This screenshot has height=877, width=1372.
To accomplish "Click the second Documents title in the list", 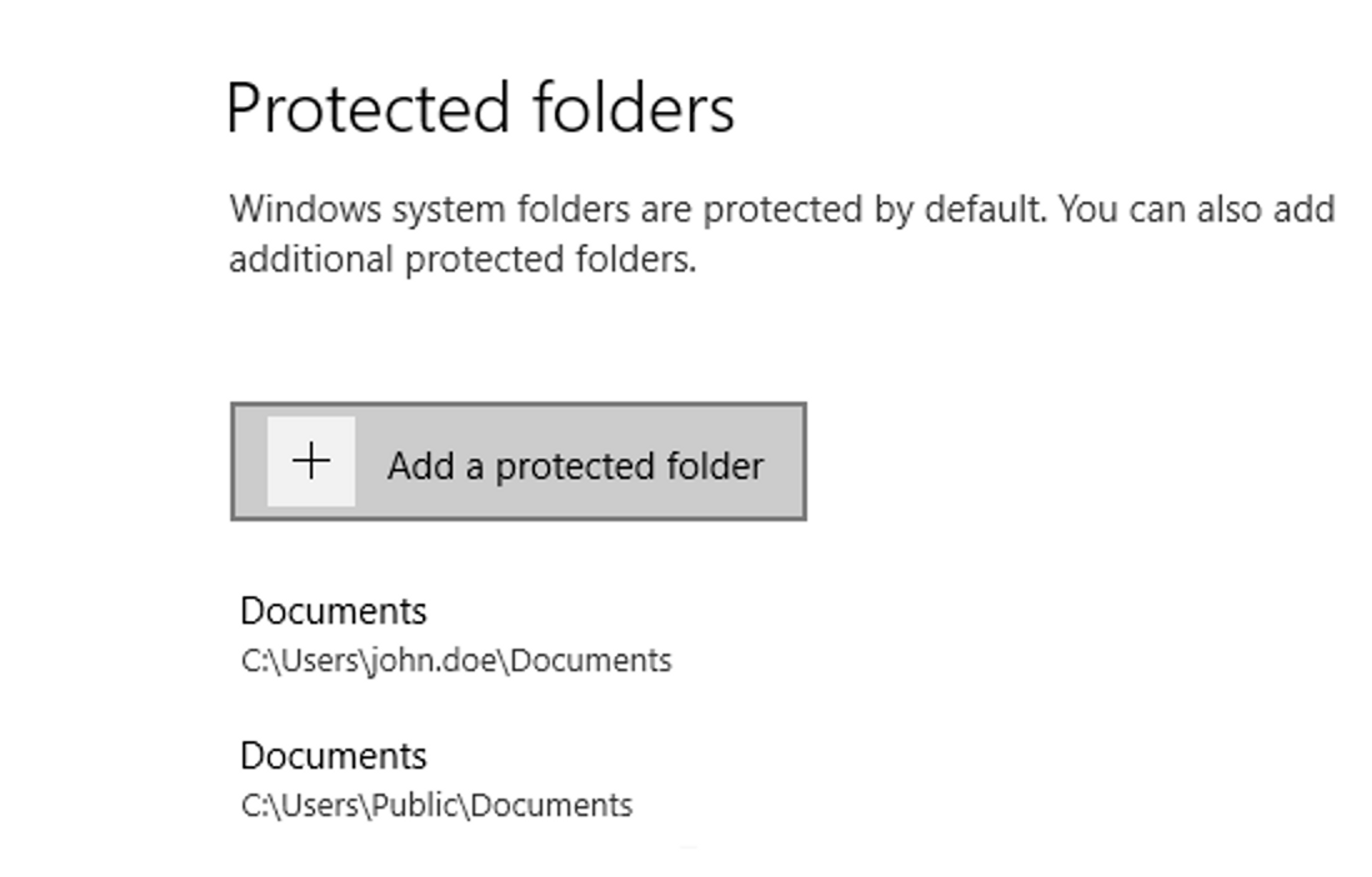I will point(333,756).
